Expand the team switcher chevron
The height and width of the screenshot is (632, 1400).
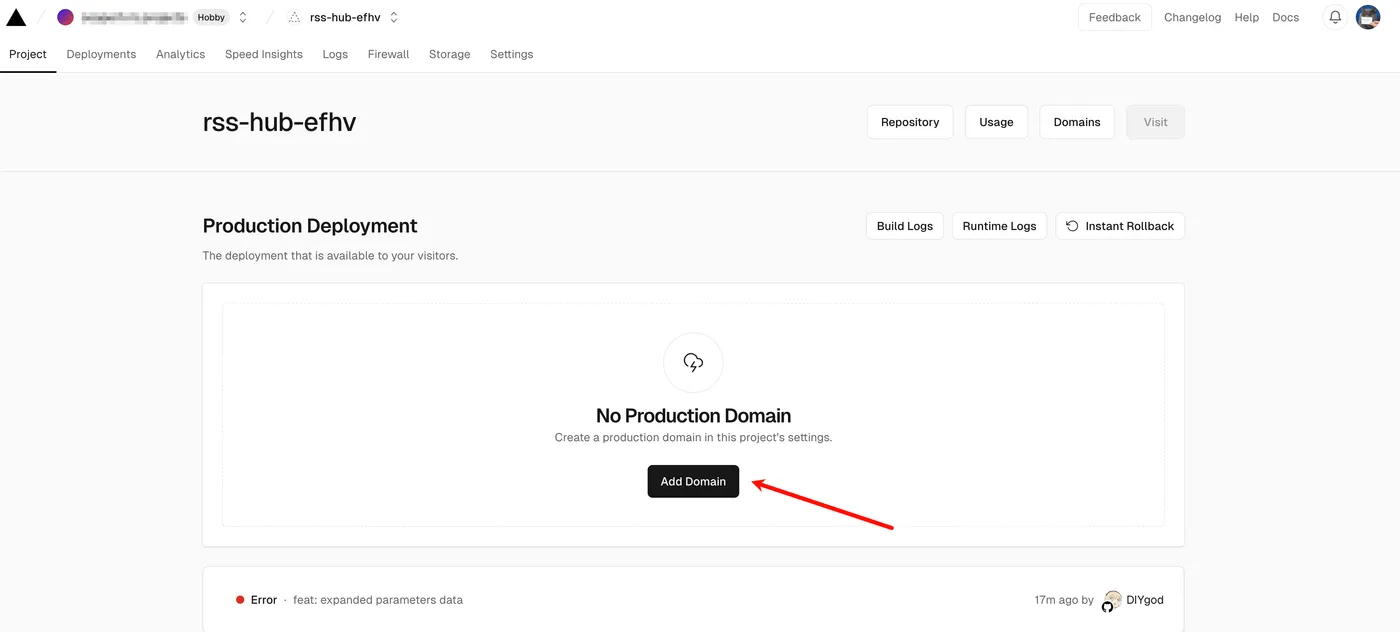(x=242, y=17)
